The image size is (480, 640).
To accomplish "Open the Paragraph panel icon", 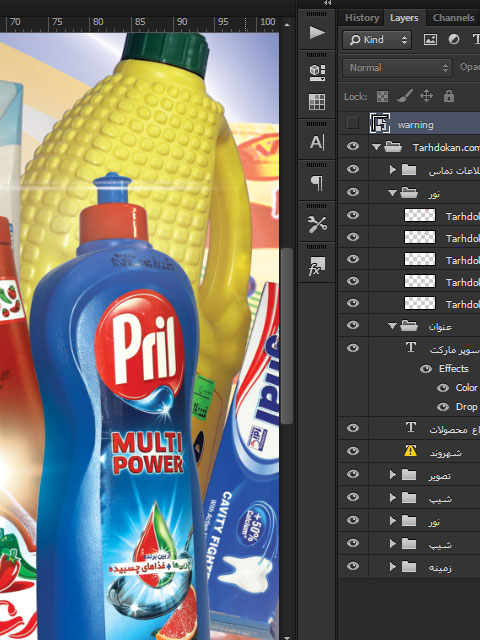I will click(x=317, y=183).
